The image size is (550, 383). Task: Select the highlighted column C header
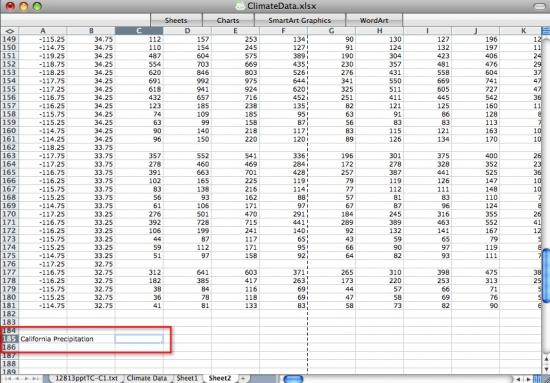(139, 31)
